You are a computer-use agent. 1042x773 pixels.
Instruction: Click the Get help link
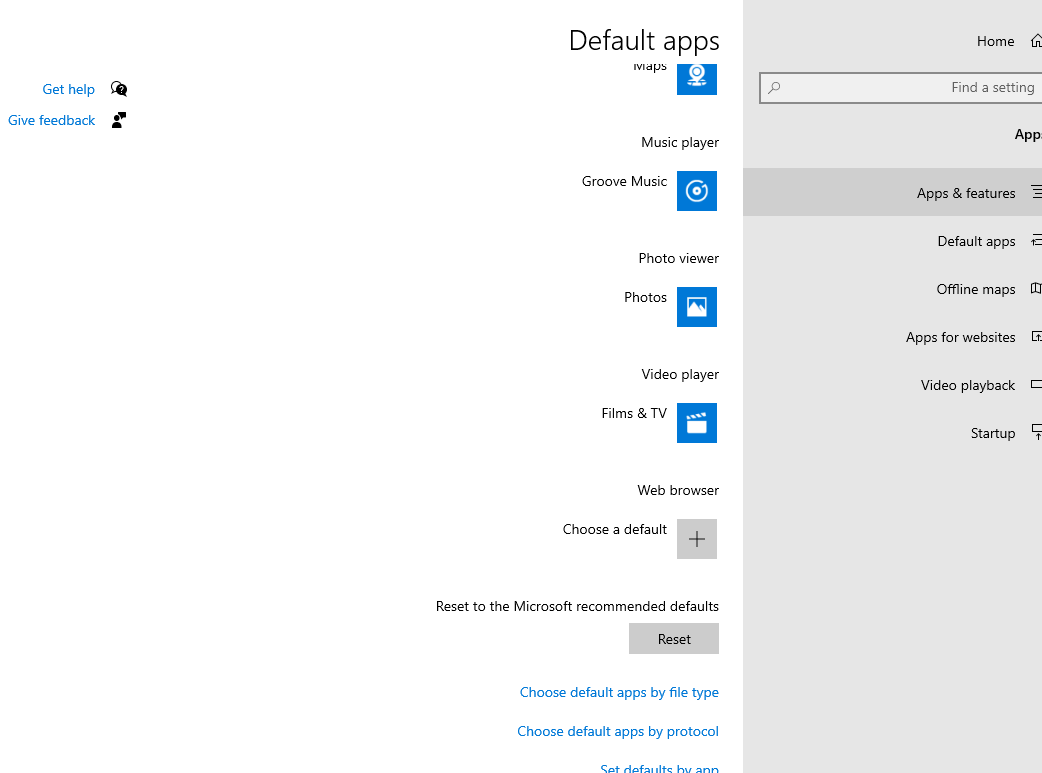pos(68,89)
